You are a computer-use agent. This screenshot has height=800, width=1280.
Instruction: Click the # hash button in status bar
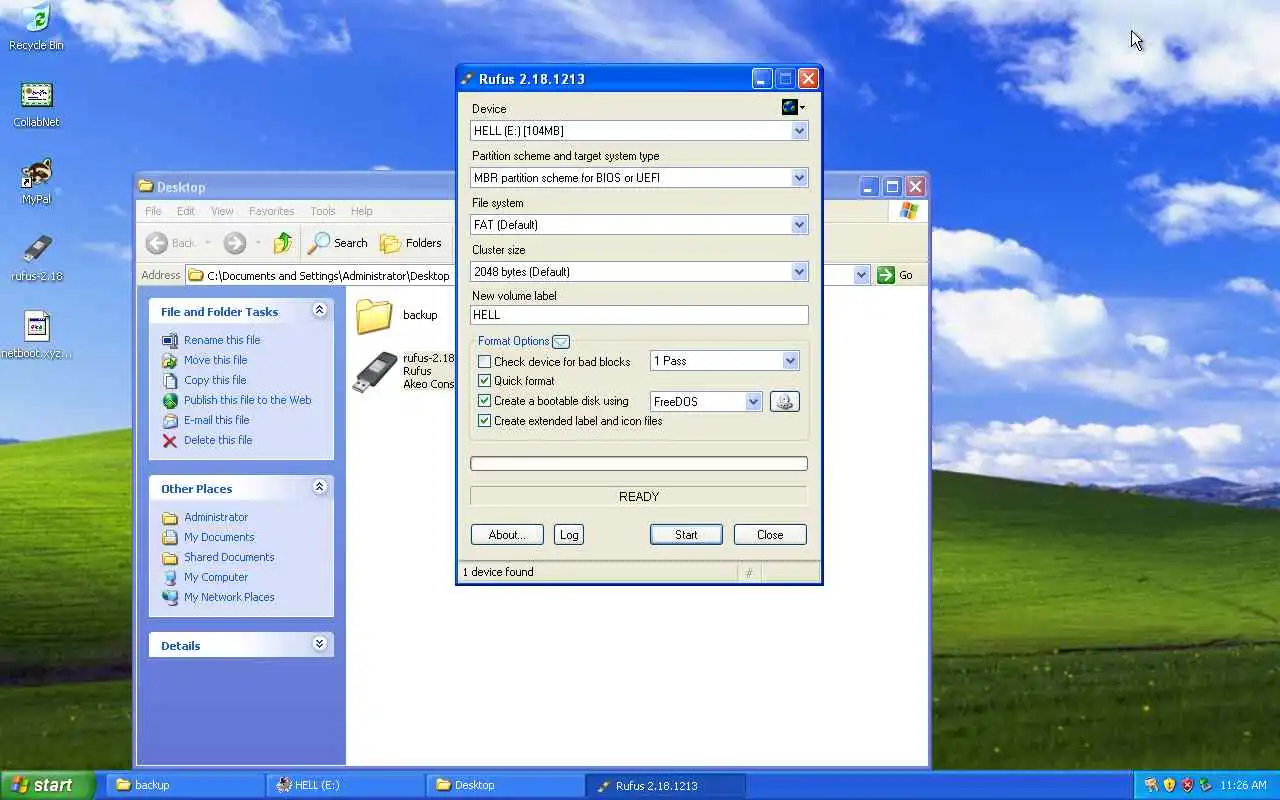[748, 573]
